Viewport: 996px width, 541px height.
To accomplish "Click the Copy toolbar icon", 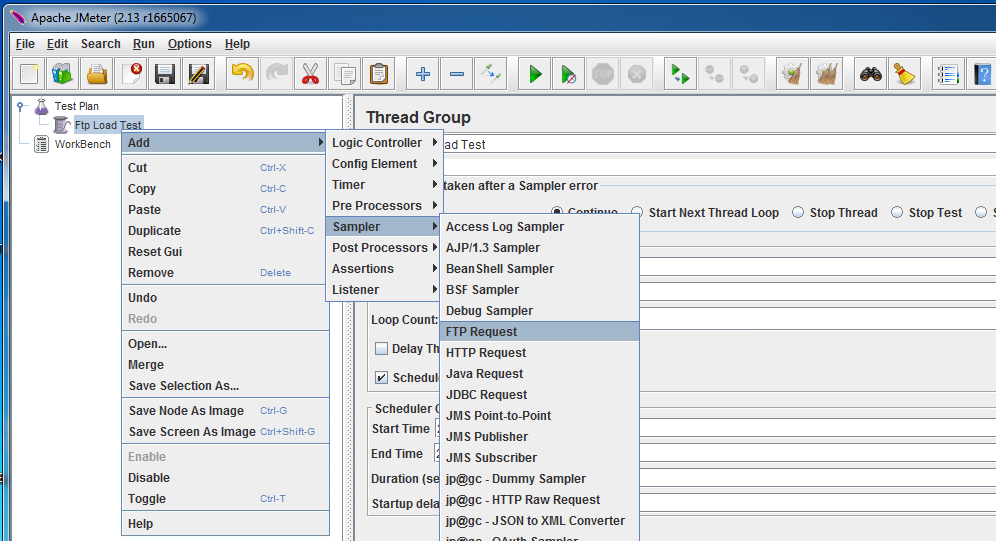I will click(344, 74).
